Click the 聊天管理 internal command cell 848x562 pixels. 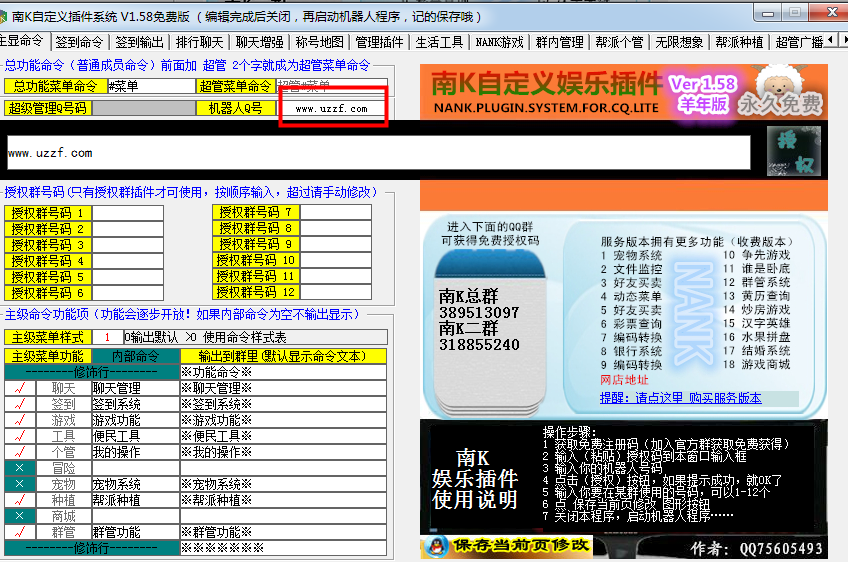pyautogui.click(x=135, y=388)
